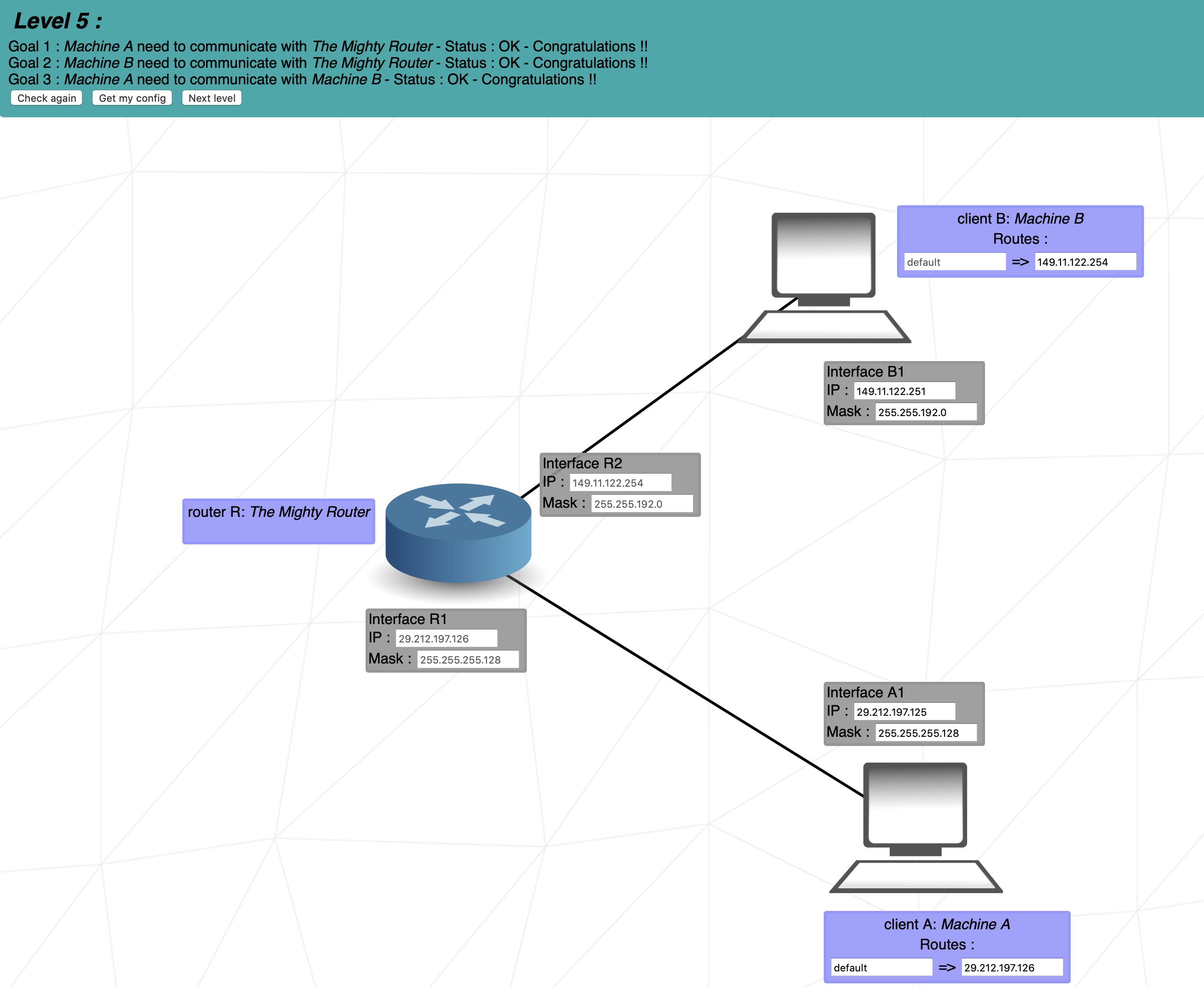Screen dimensions: 1204x987
Task: Click the router R label box
Action: click(279, 521)
